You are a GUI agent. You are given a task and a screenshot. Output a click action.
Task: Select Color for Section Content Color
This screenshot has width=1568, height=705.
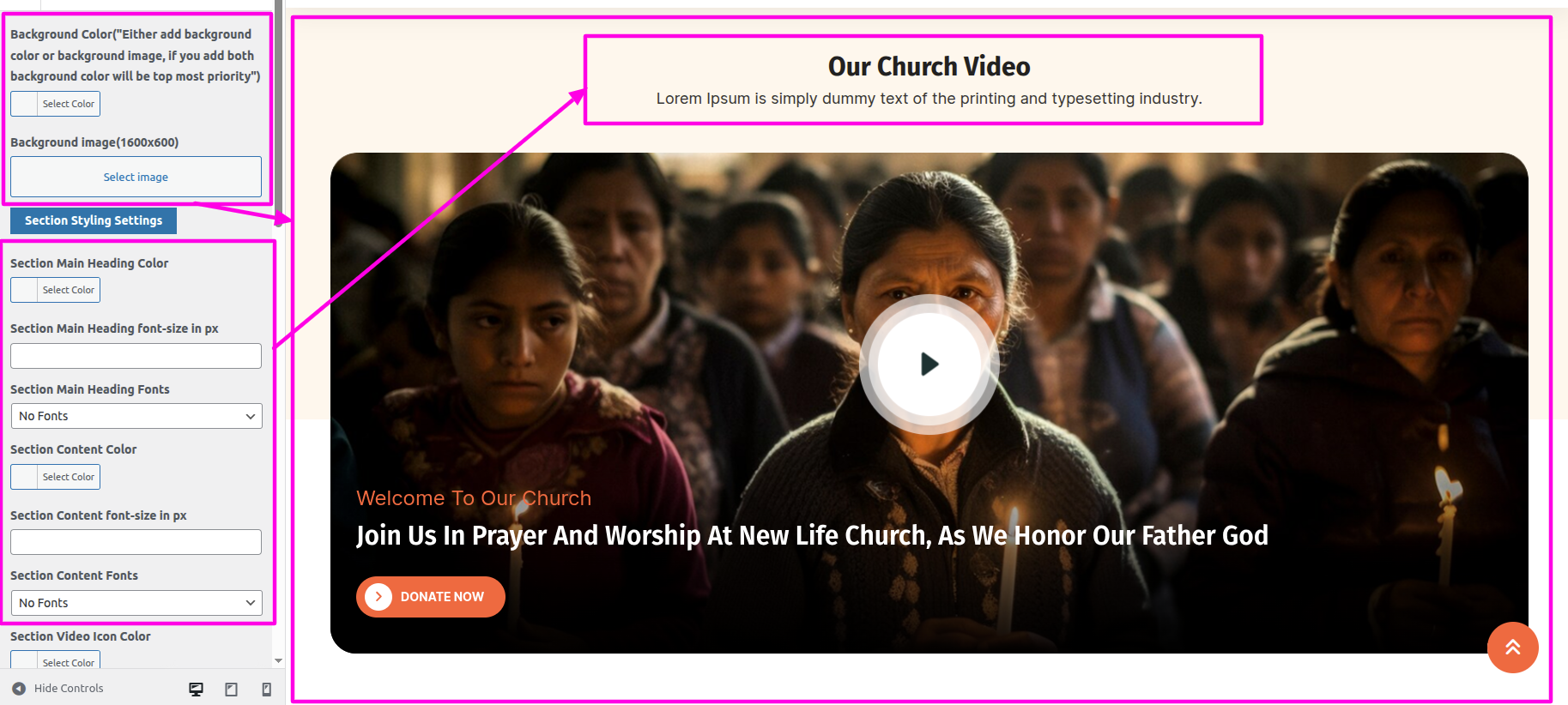[56, 477]
